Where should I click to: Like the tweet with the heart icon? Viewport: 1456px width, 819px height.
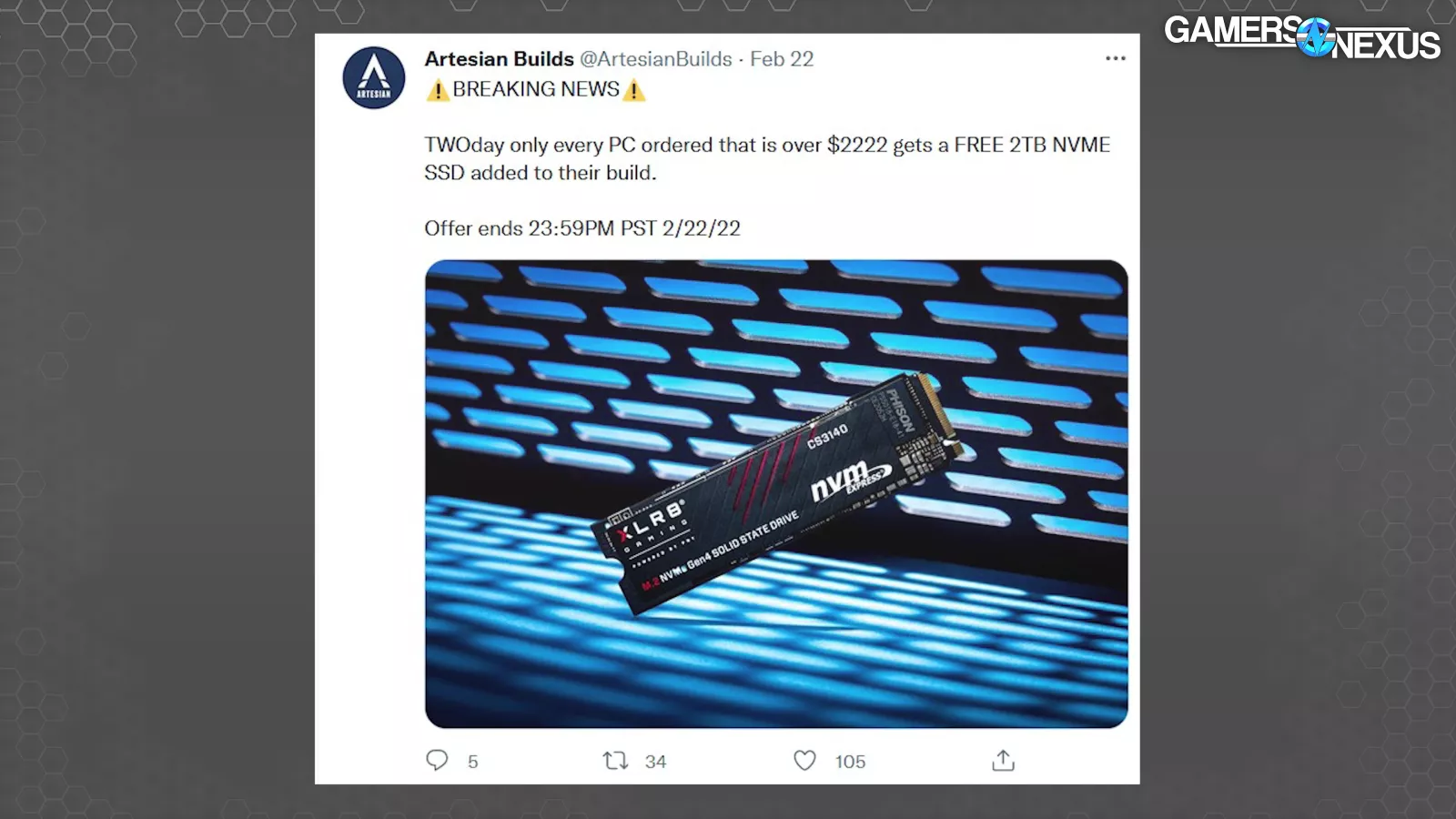click(x=804, y=761)
